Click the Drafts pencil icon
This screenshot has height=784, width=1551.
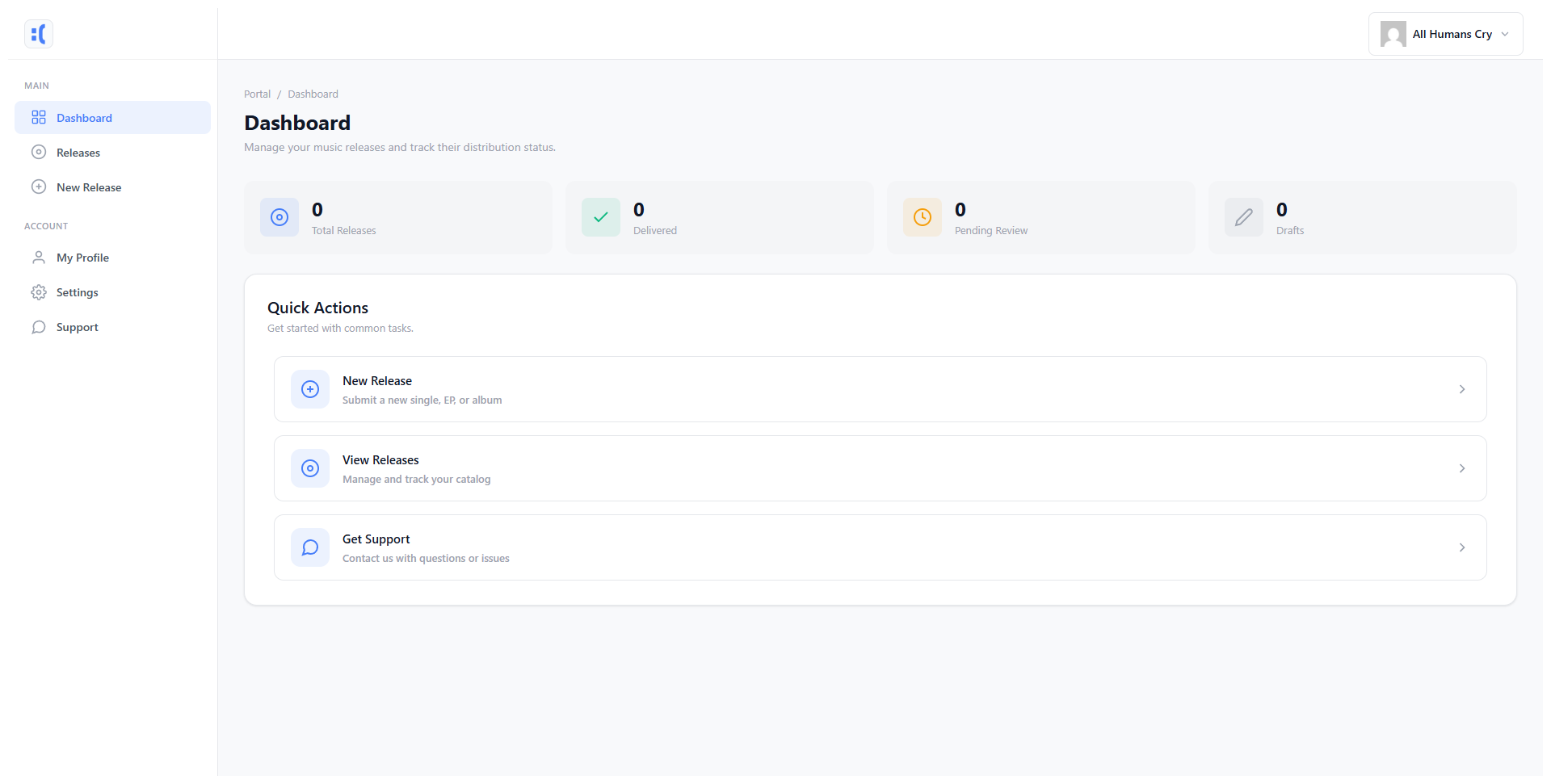pyautogui.click(x=1243, y=217)
